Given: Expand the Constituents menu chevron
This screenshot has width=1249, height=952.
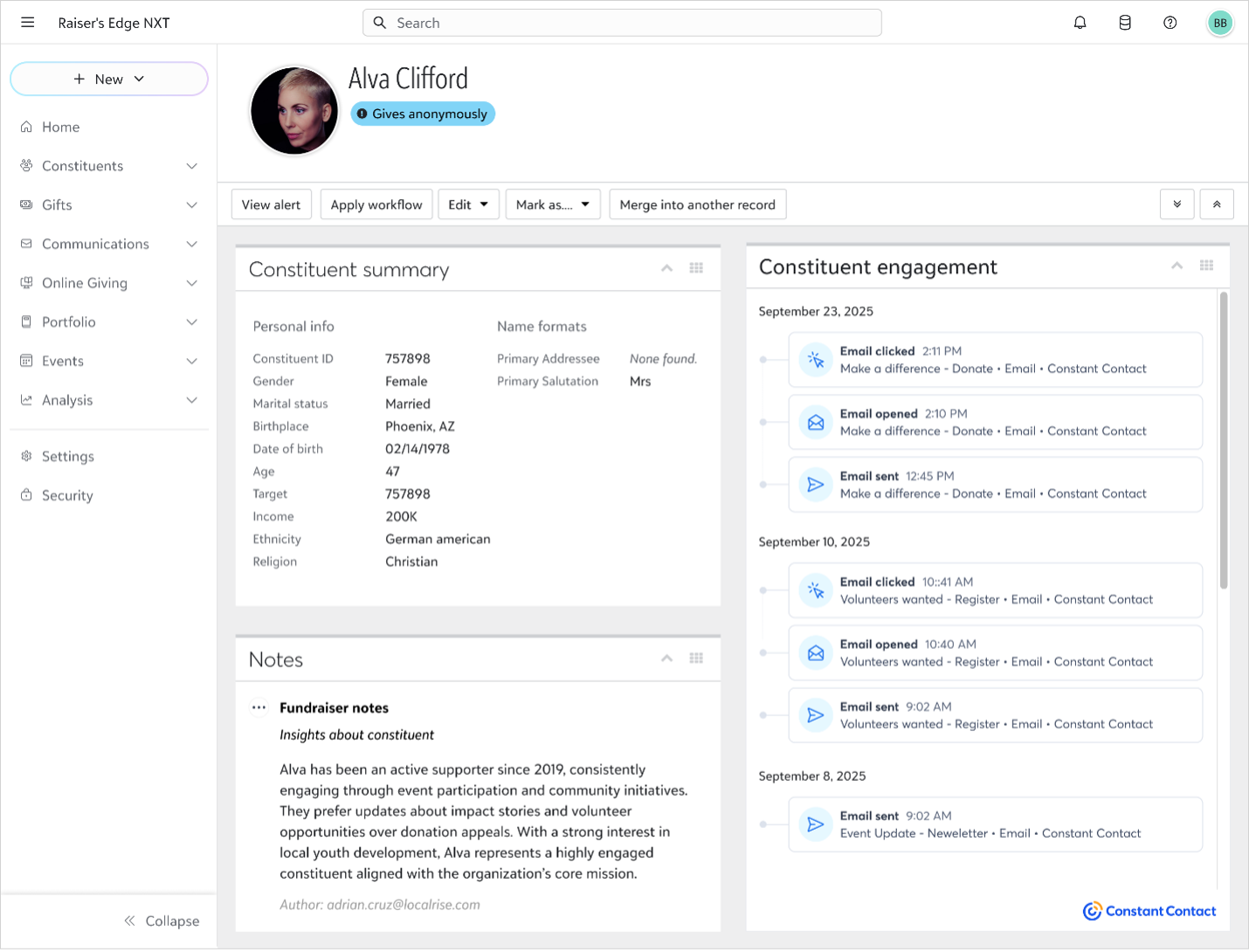Looking at the screenshot, I should [x=192, y=166].
